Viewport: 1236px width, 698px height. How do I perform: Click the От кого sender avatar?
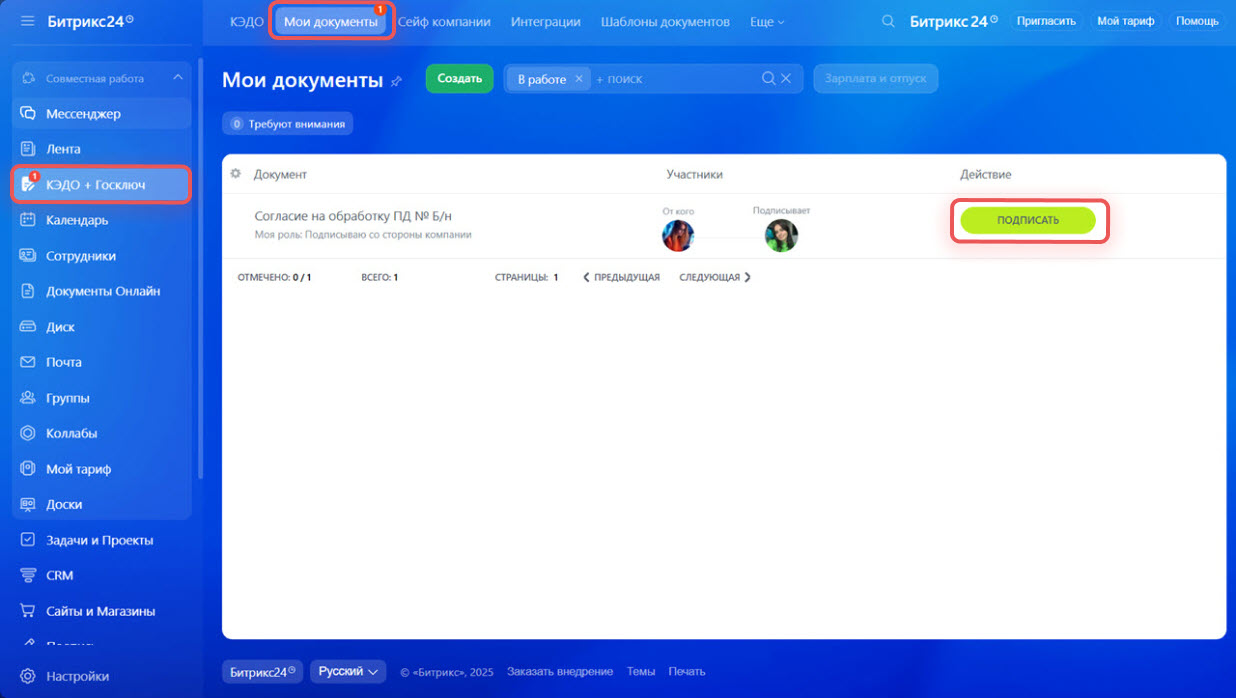678,236
